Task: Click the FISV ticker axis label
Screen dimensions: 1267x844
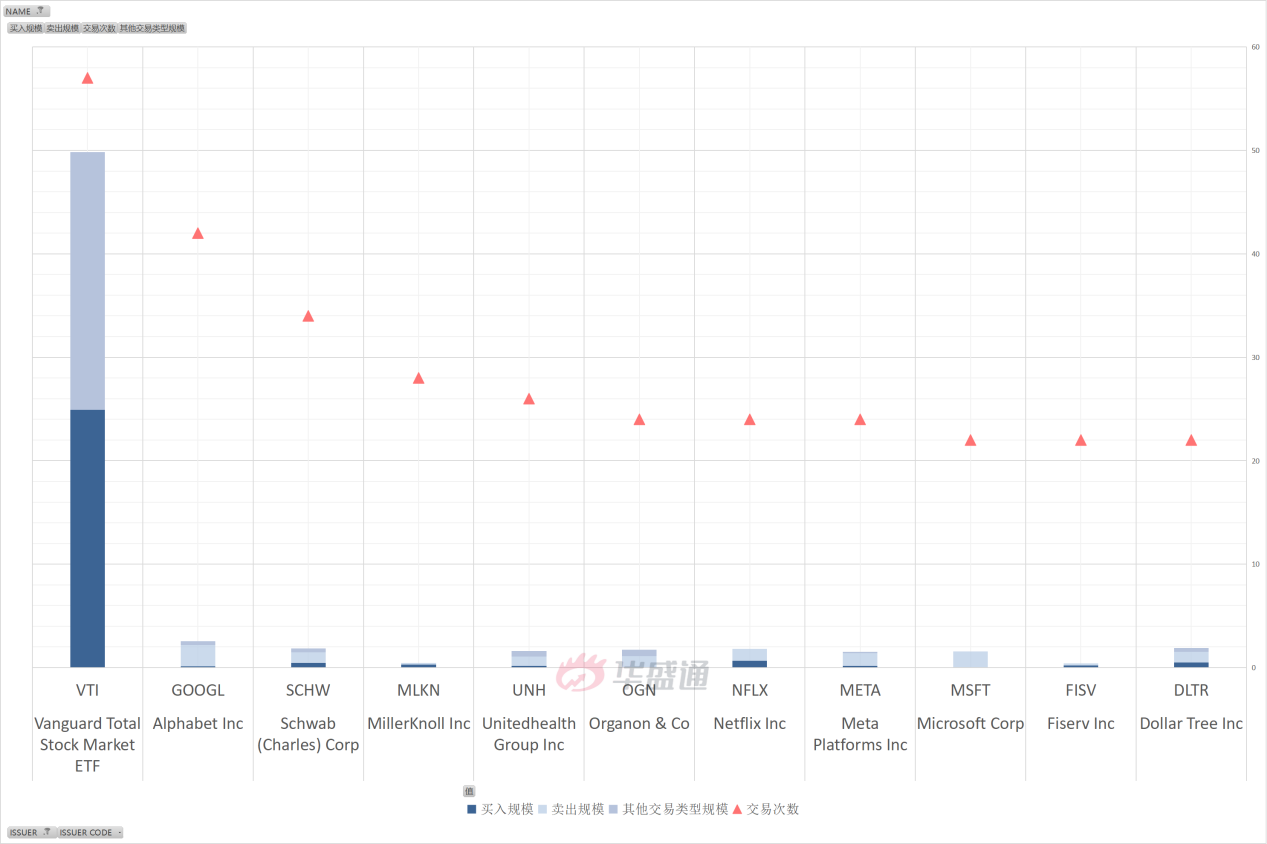Action: (1081, 690)
